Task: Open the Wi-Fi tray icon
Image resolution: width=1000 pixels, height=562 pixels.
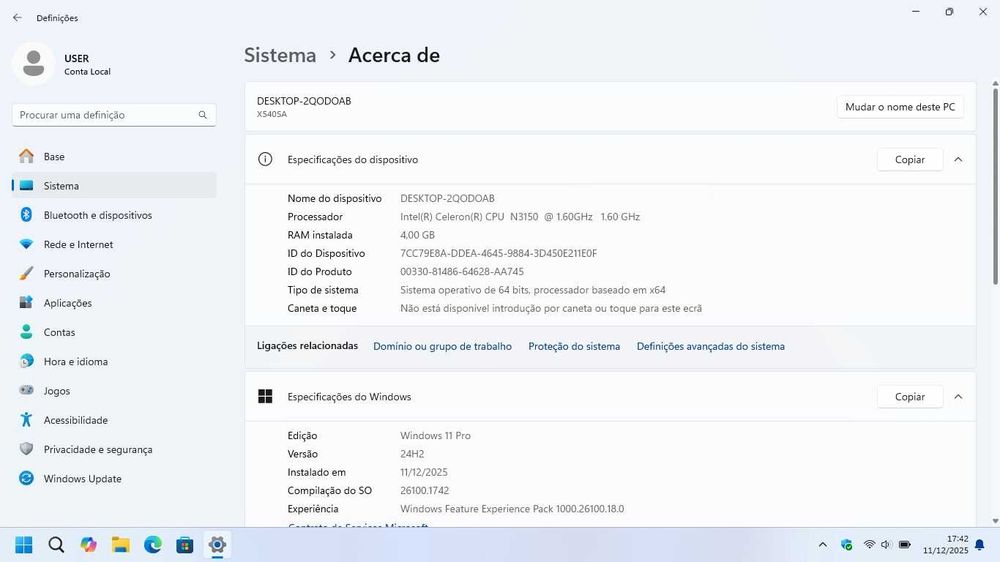Action: pyautogui.click(x=869, y=544)
